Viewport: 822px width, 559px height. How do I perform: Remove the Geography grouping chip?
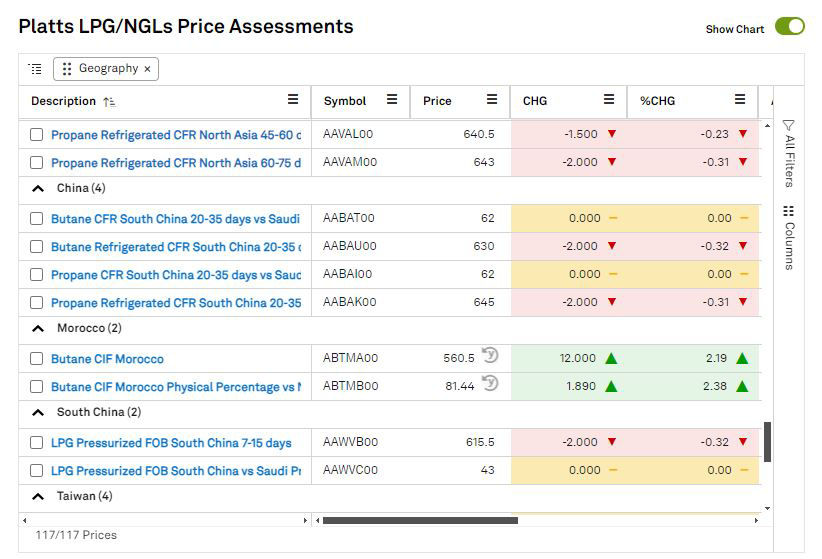pyautogui.click(x=148, y=69)
